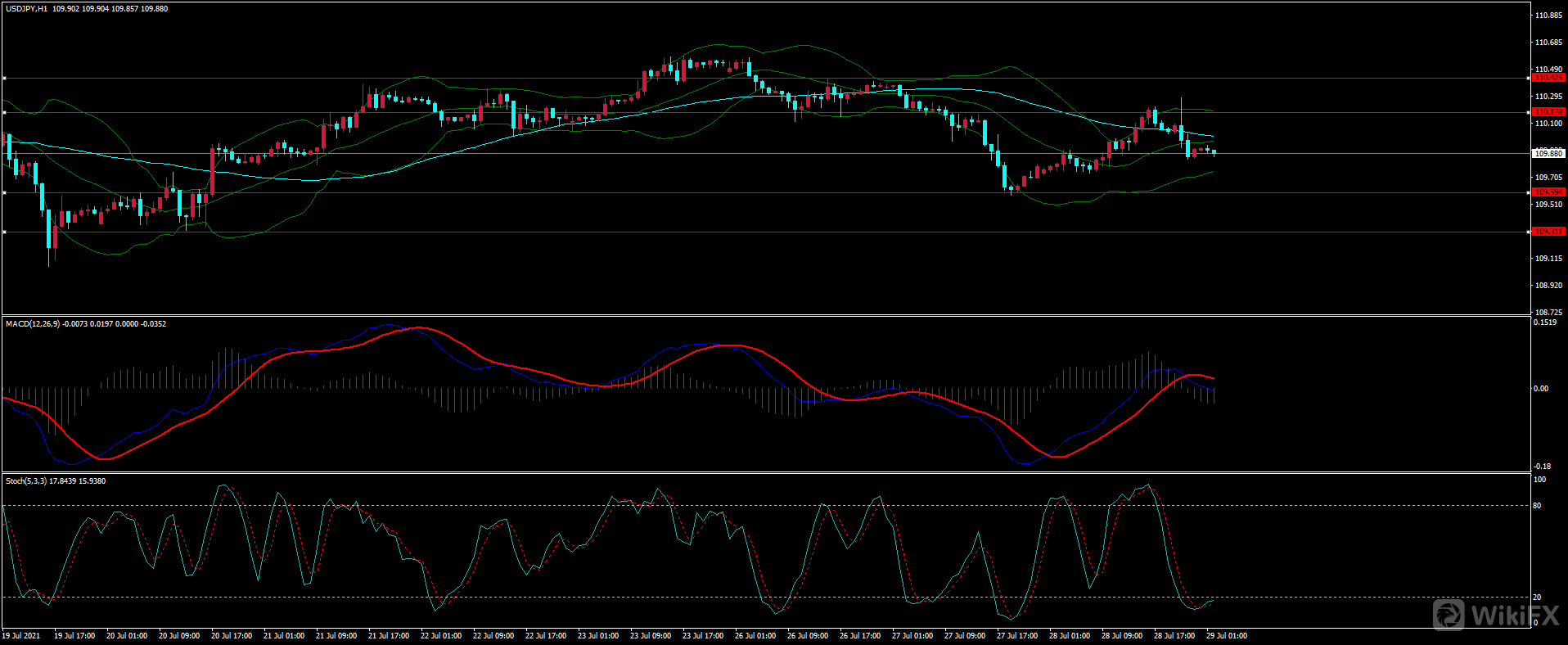
Task: Click the 22 Jul 01:00 time label
Action: [441, 636]
